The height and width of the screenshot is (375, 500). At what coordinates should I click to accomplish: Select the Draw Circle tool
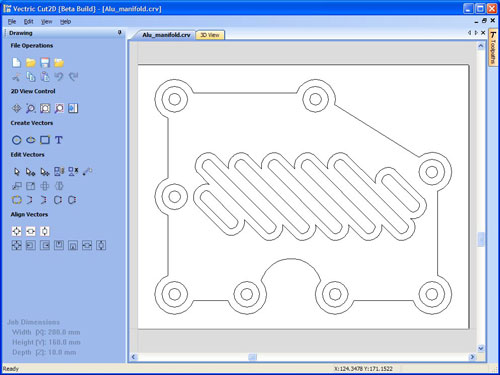coord(16,140)
